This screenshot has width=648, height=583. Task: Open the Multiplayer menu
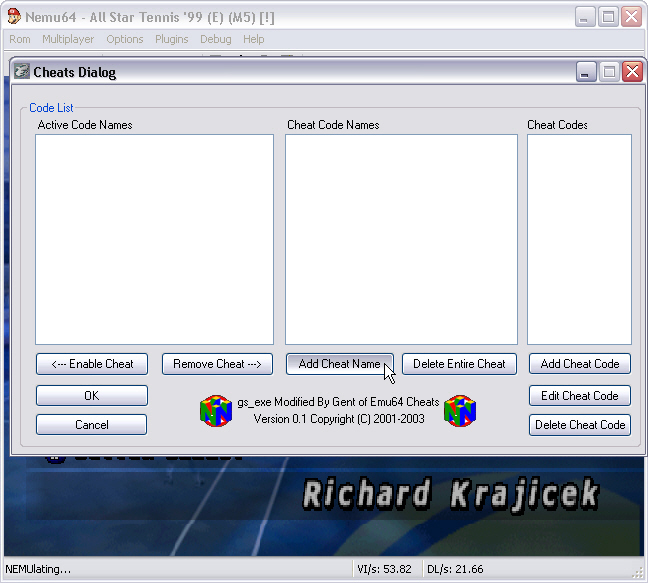[x=68, y=39]
